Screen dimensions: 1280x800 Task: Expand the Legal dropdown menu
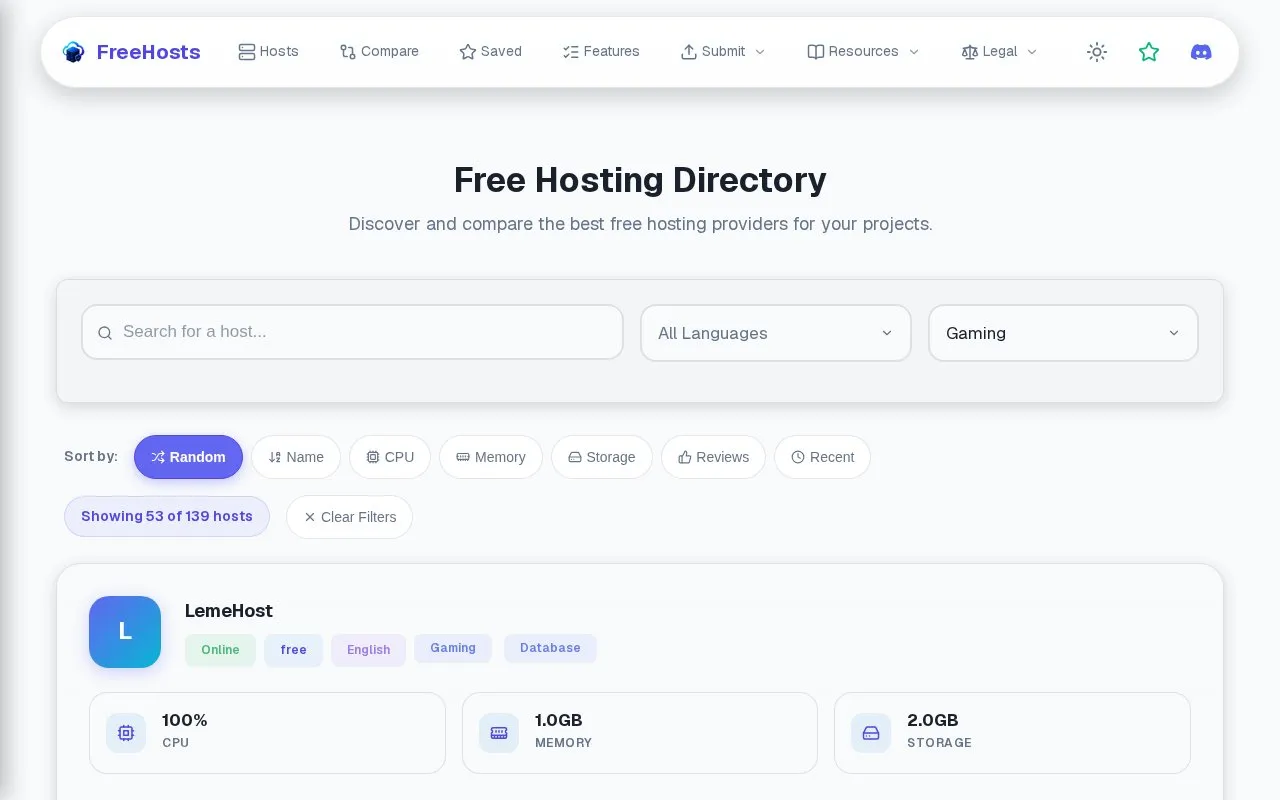click(x=999, y=51)
